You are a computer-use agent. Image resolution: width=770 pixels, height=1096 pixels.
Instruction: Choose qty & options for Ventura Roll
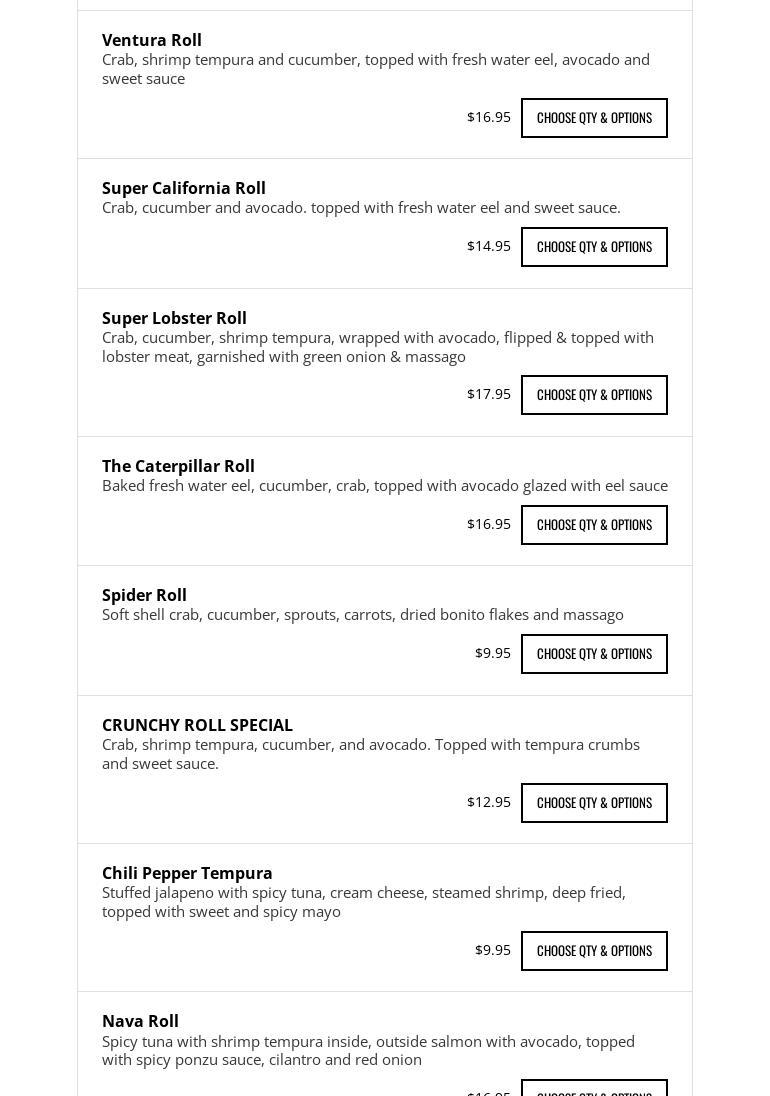click(x=594, y=118)
